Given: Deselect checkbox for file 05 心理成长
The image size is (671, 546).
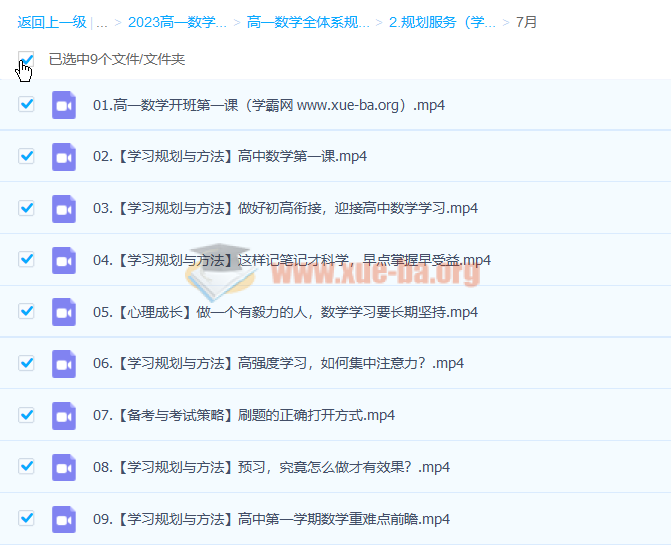Looking at the screenshot, I should (26, 312).
